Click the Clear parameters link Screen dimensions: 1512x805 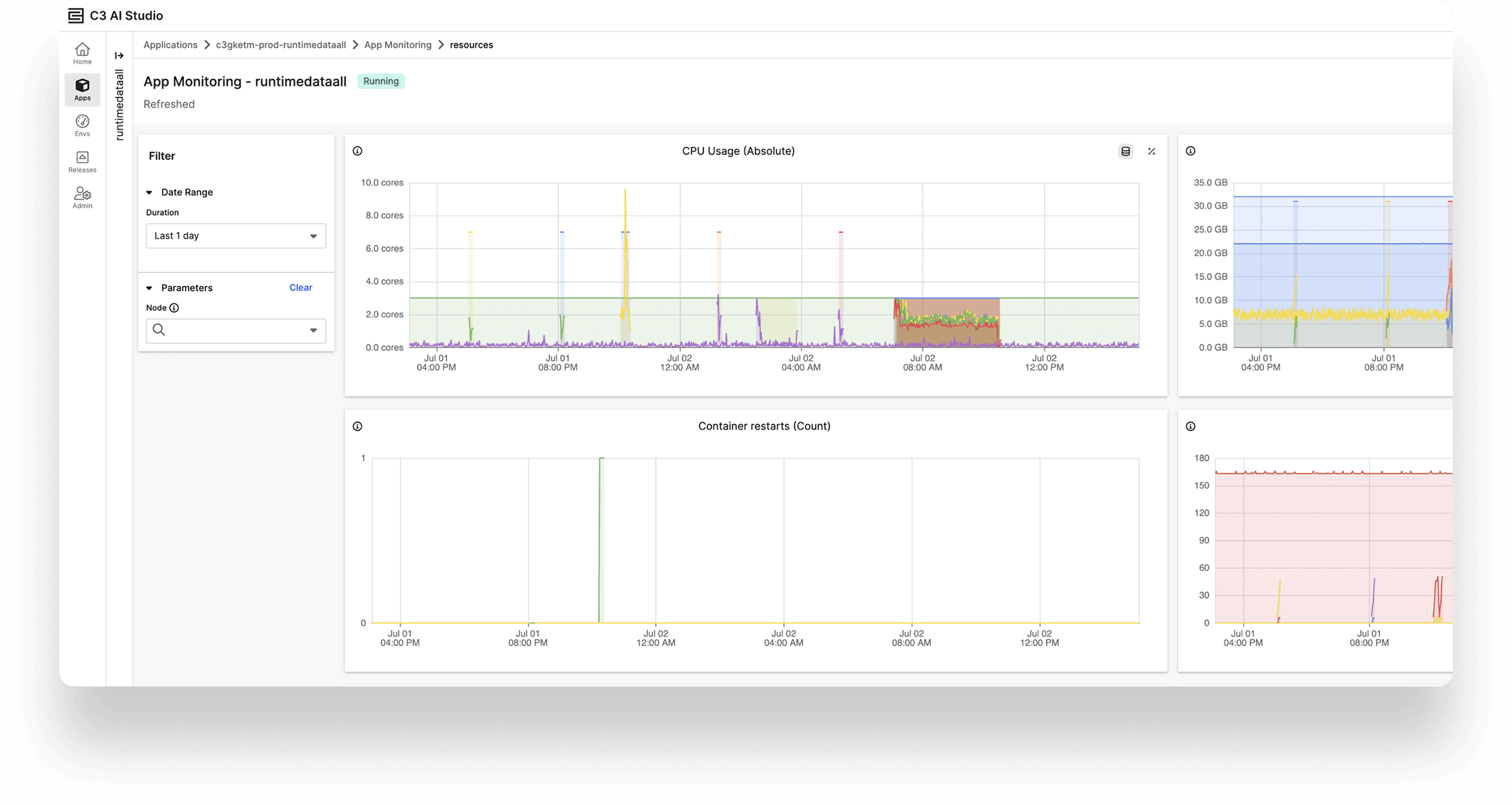(x=301, y=288)
